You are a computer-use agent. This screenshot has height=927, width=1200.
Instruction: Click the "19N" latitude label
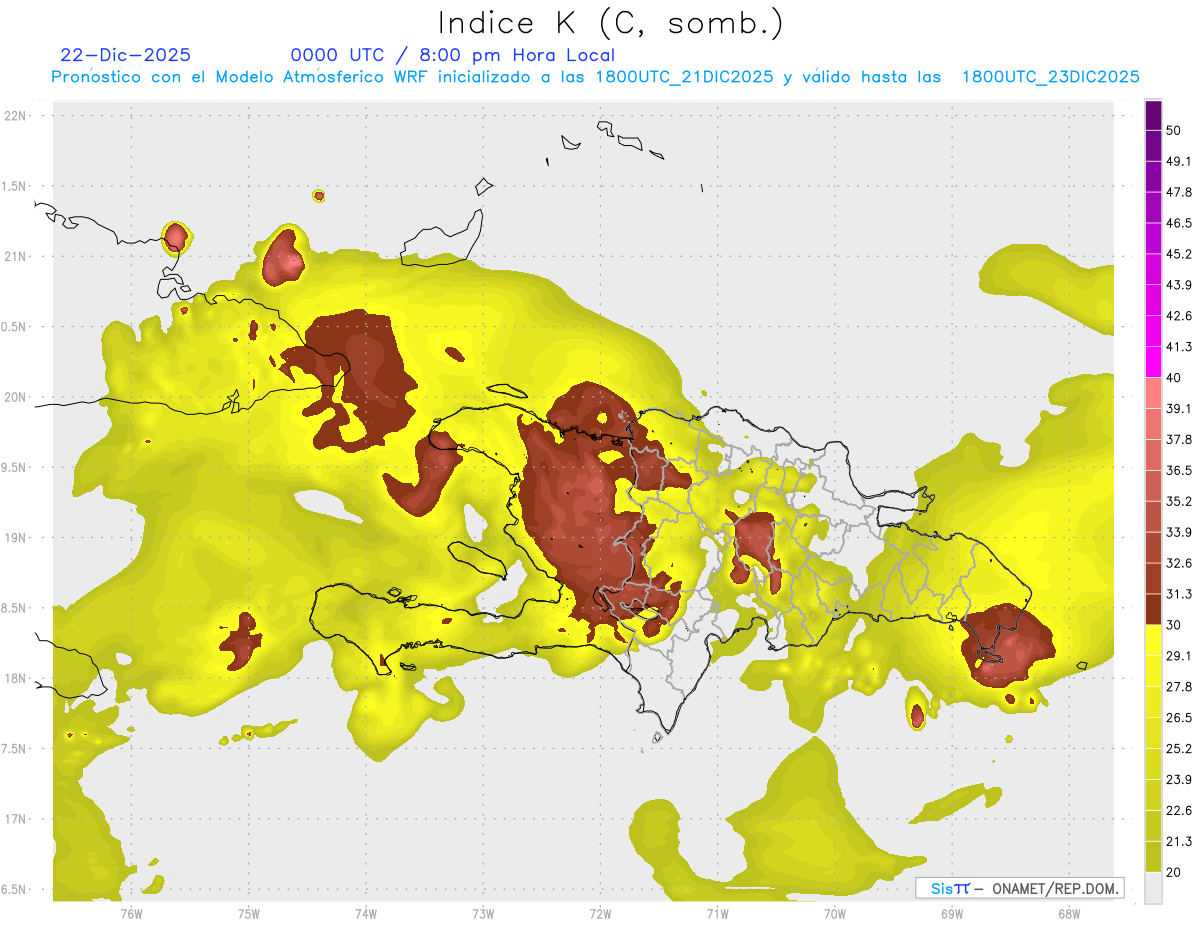(x=16, y=538)
